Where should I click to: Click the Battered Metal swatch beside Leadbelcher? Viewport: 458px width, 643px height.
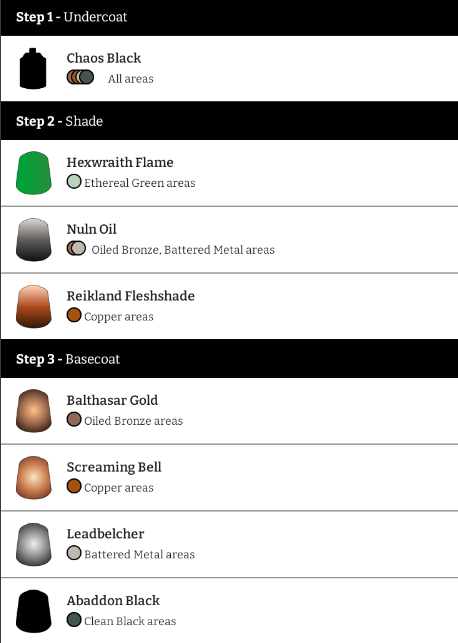[x=74, y=553]
